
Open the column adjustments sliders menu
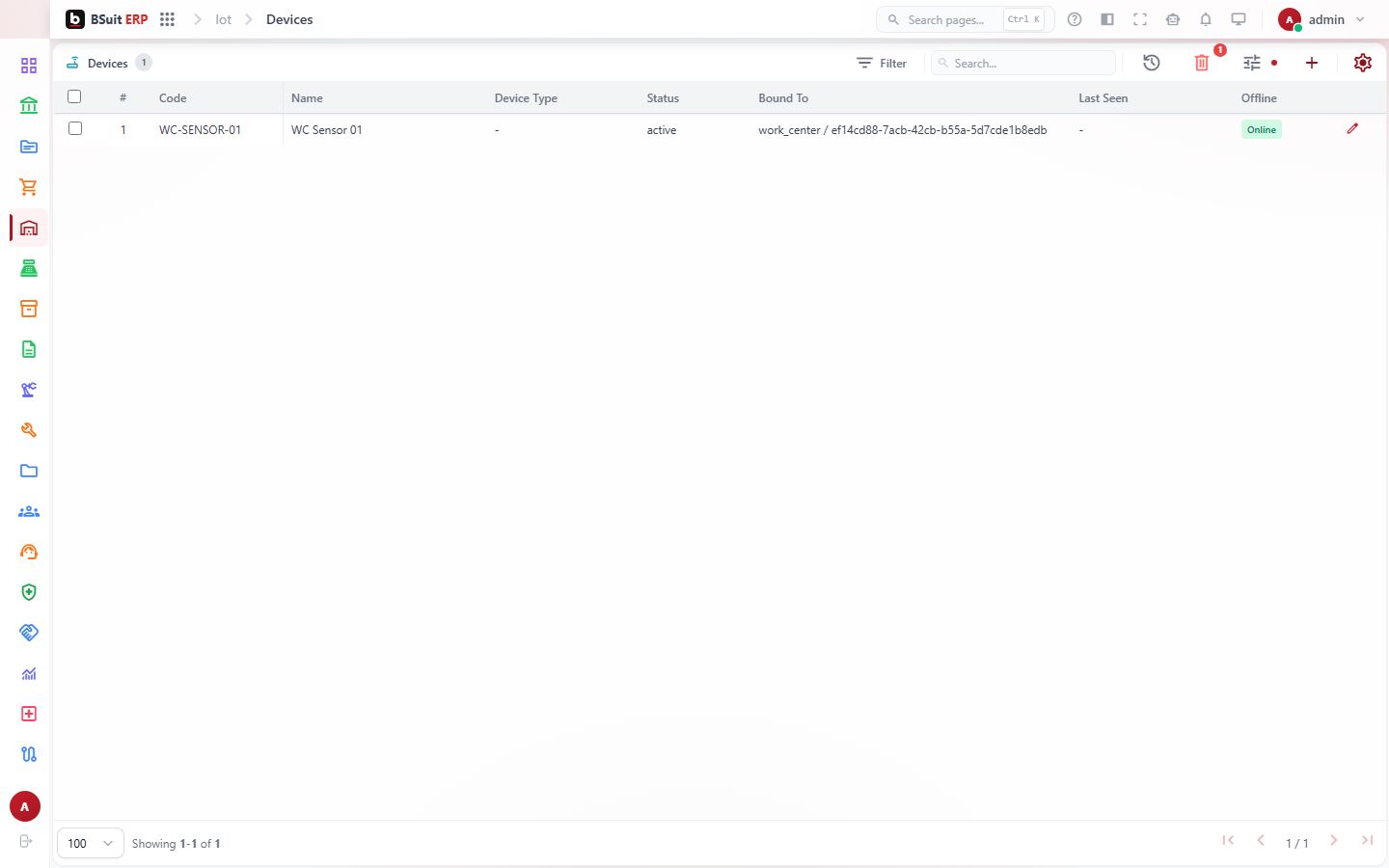(1252, 63)
